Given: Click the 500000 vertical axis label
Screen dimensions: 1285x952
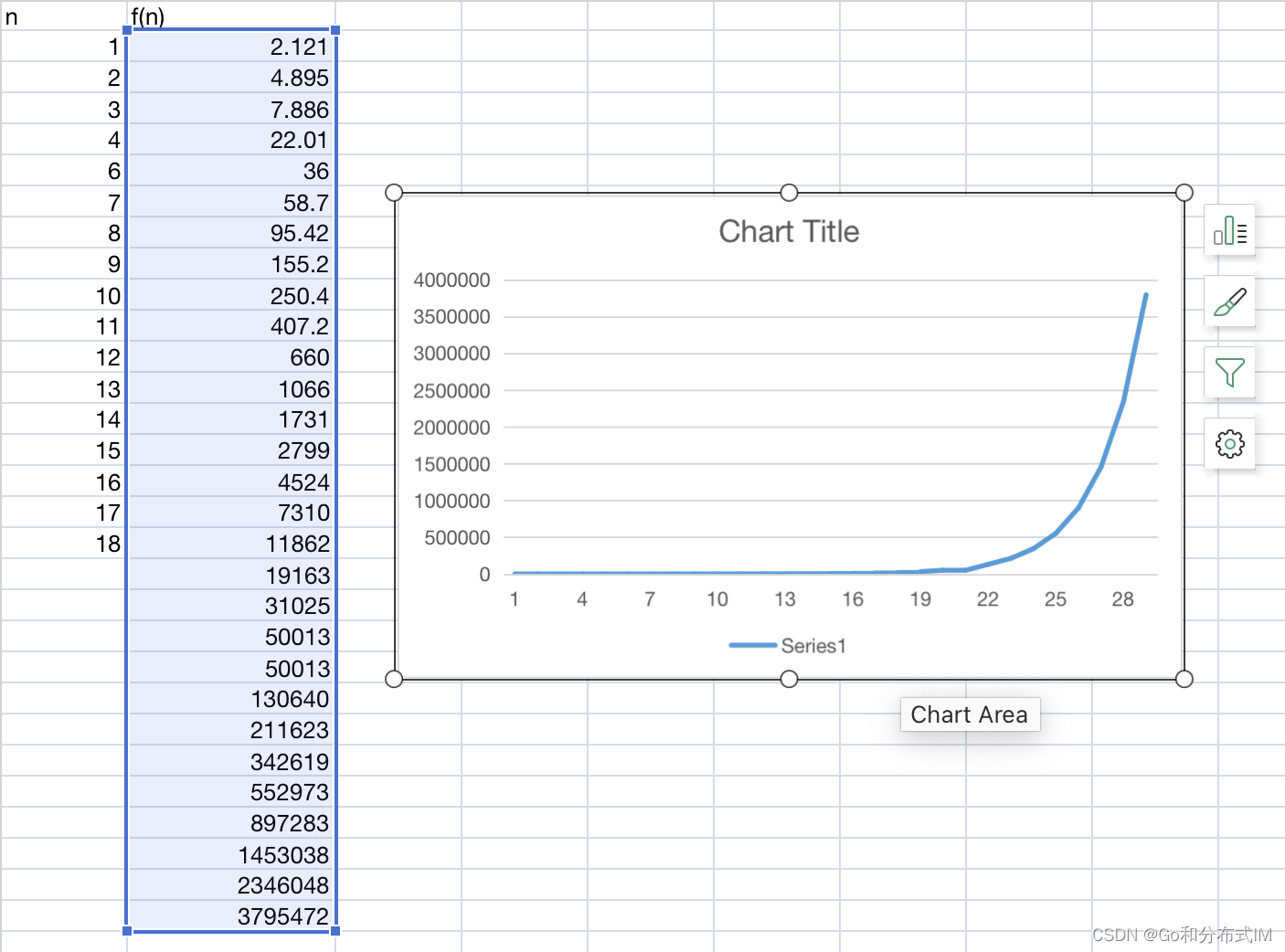Looking at the screenshot, I should [457, 538].
